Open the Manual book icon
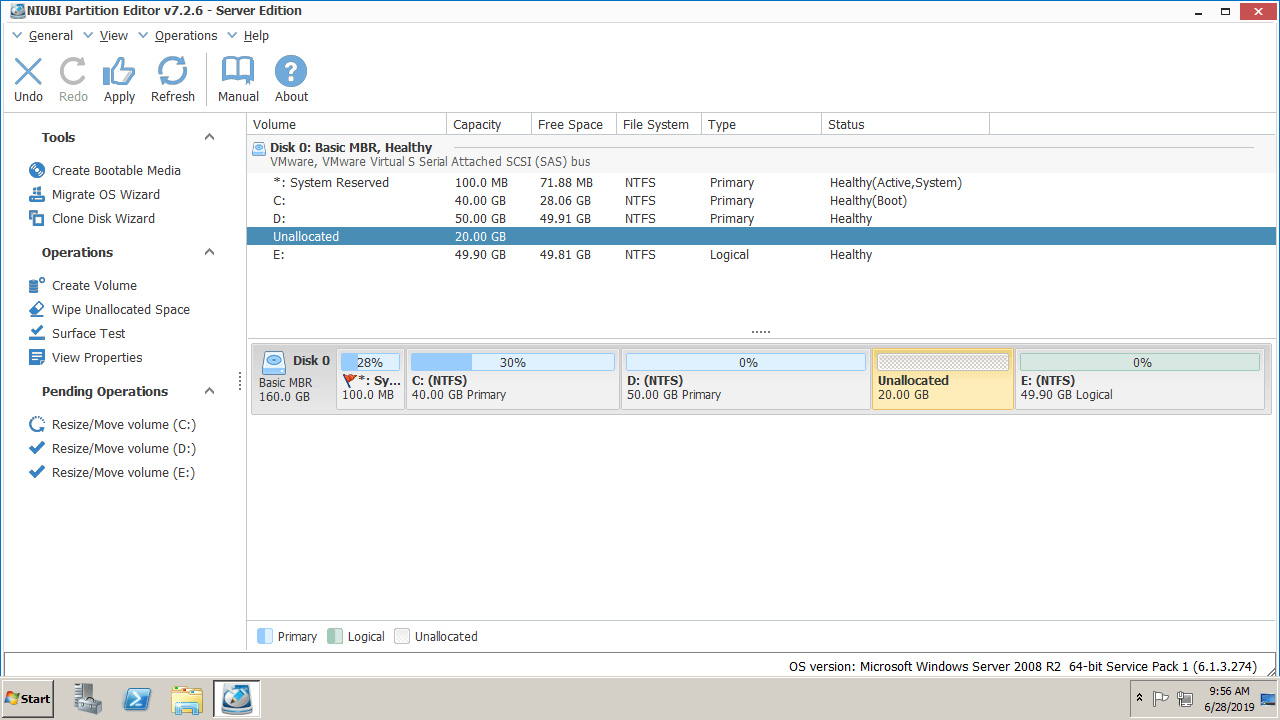Viewport: 1280px width, 720px height. coord(238,73)
